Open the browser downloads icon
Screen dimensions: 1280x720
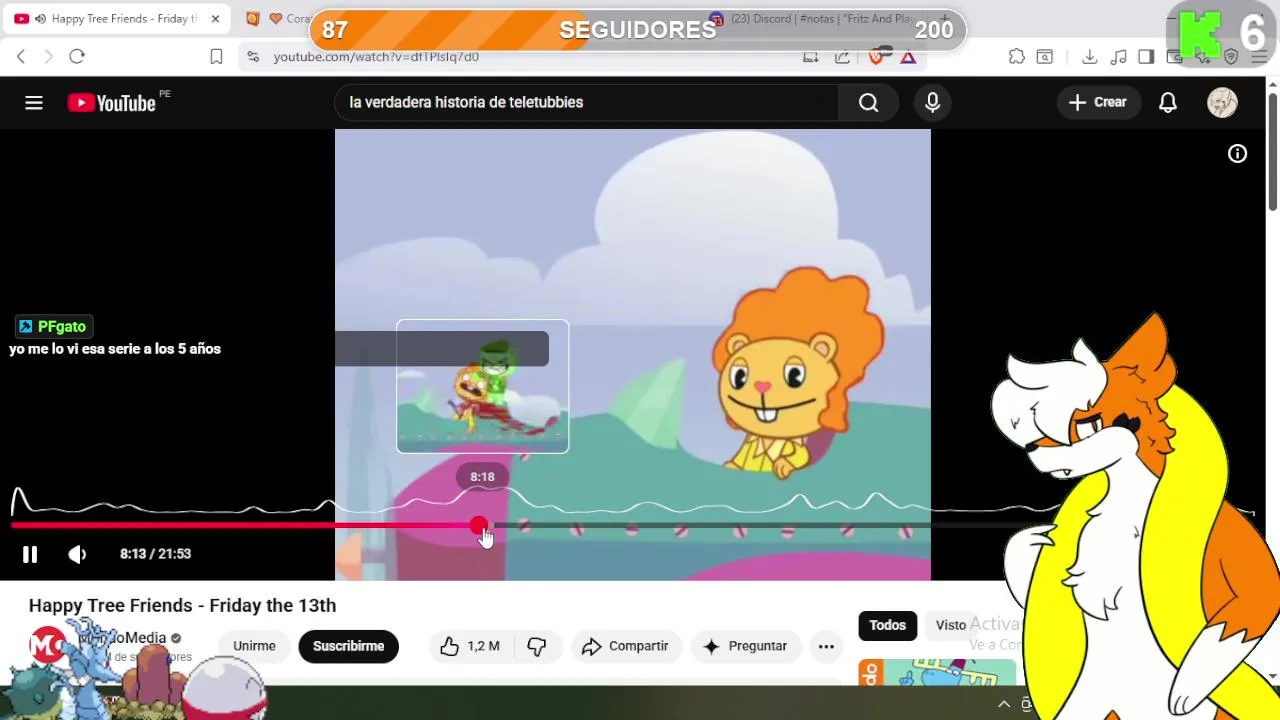pyautogui.click(x=1090, y=57)
